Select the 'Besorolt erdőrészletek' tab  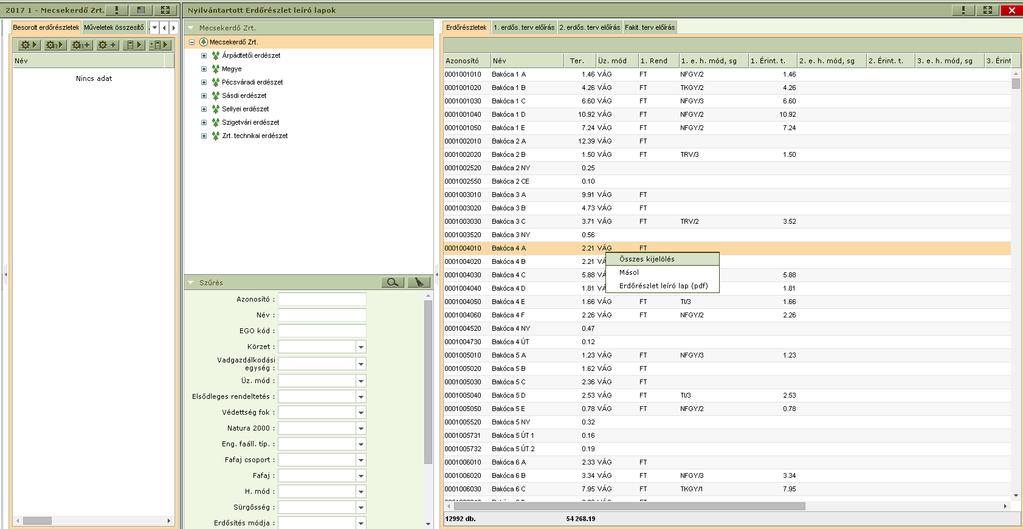46,27
